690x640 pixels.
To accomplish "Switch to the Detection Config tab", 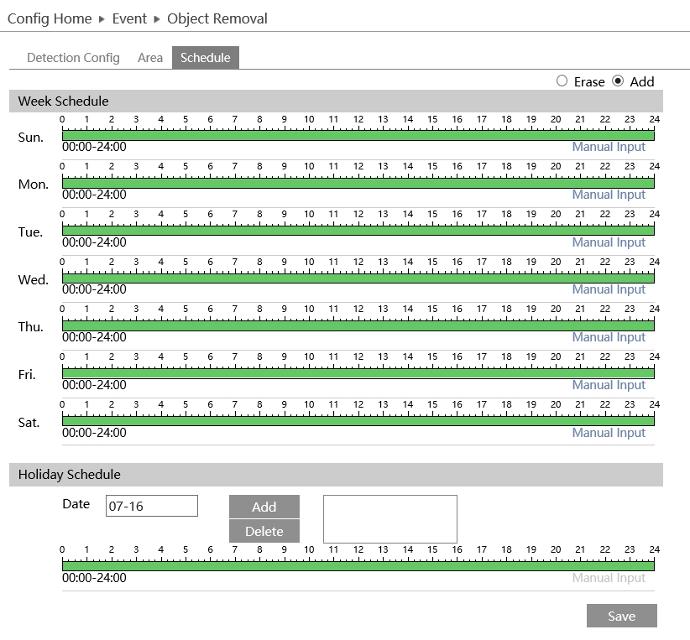I will coord(73,58).
